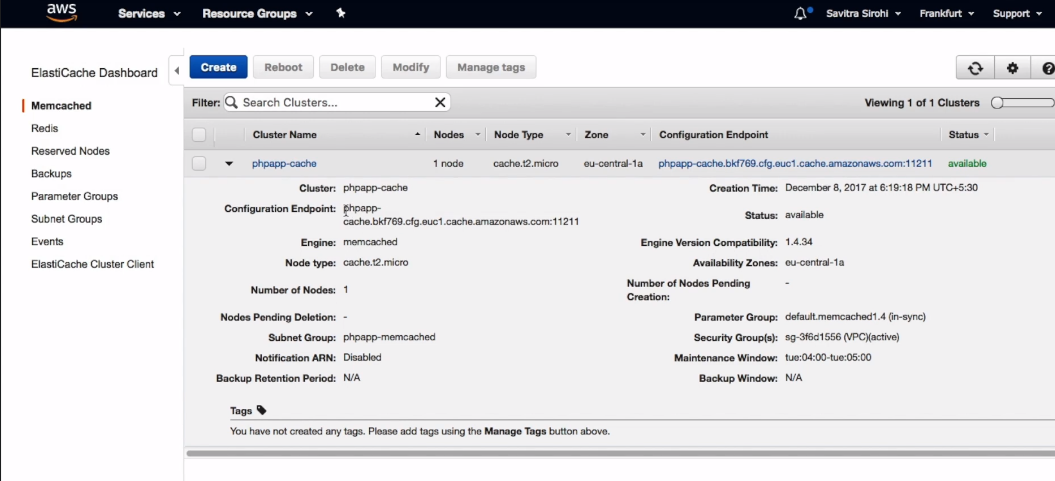Click the Modify button
This screenshot has height=481, width=1055.
[x=410, y=67]
